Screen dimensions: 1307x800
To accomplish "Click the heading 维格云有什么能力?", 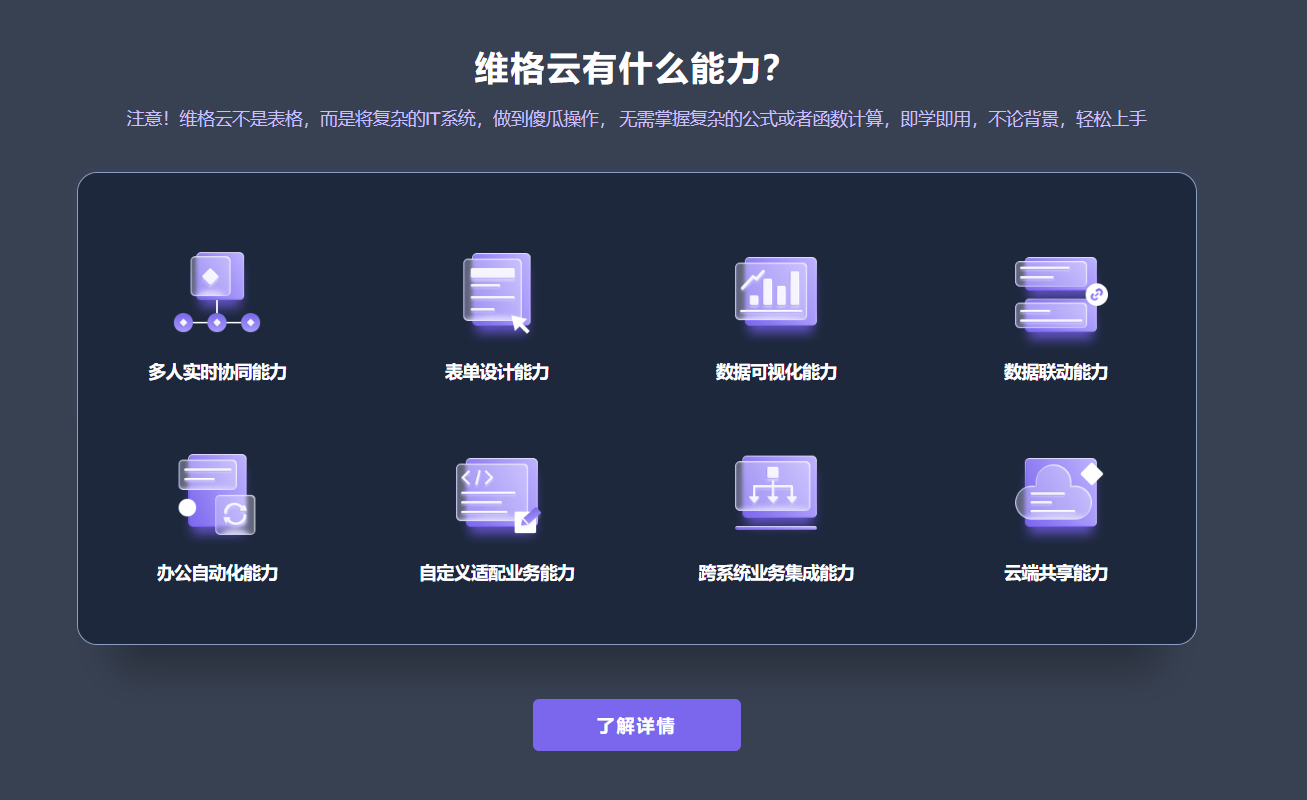I will pos(627,69).
